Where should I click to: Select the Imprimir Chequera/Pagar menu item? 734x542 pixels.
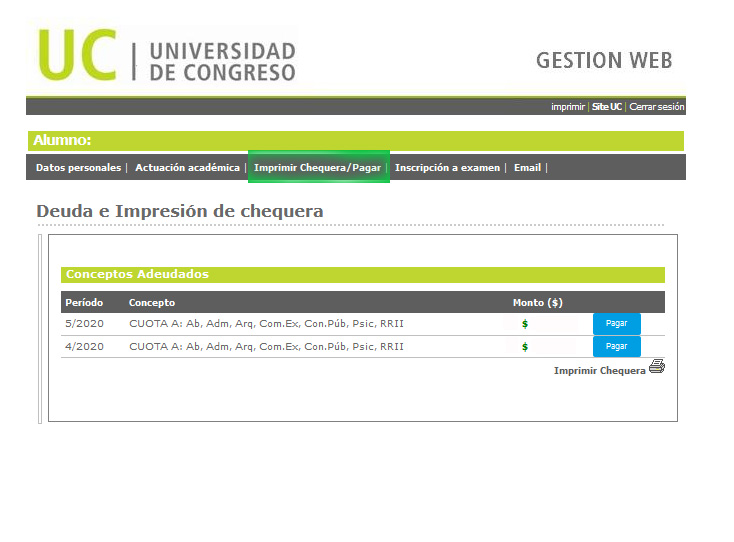tap(317, 168)
